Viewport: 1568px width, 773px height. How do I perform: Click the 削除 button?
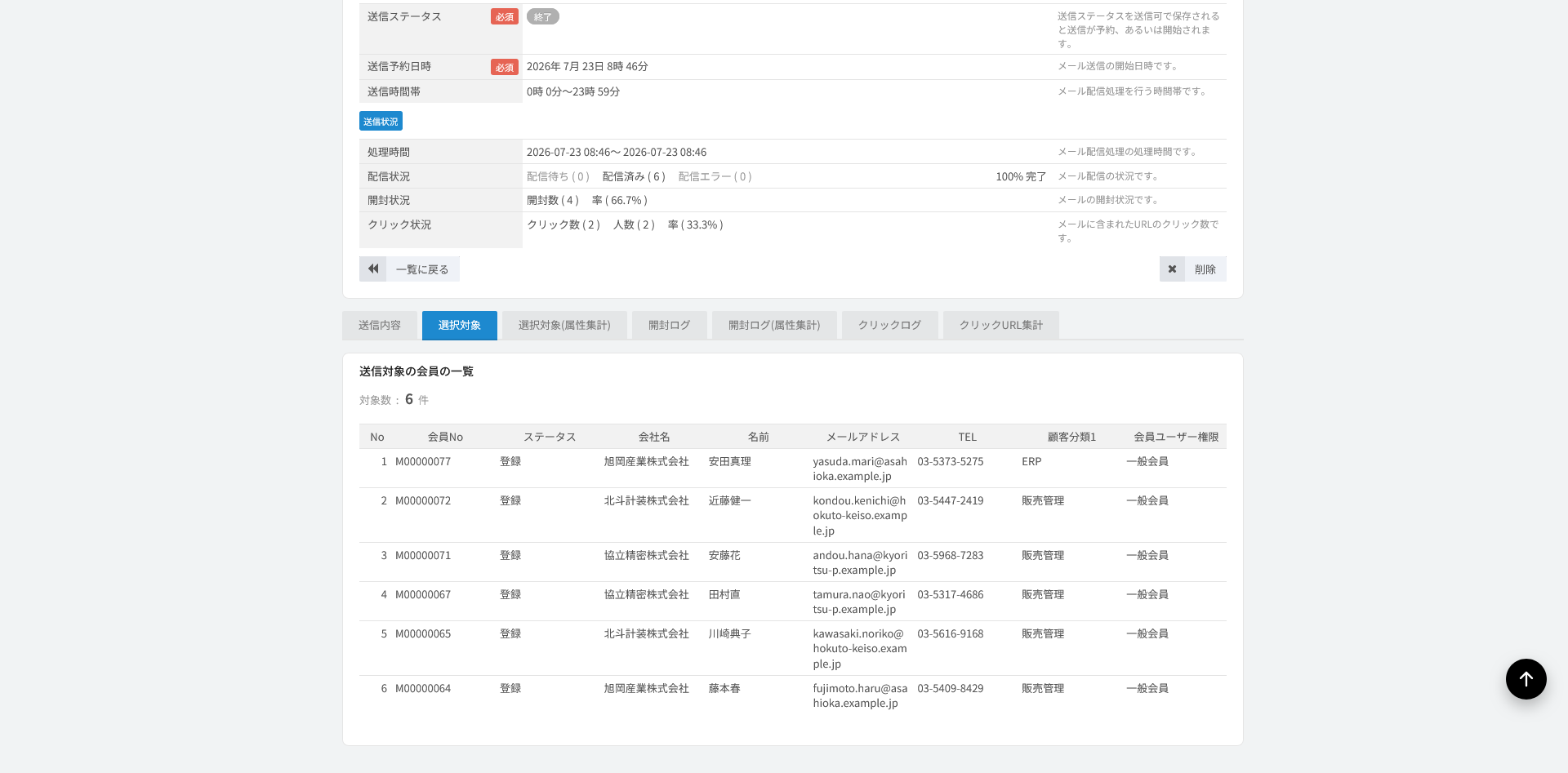[1192, 269]
